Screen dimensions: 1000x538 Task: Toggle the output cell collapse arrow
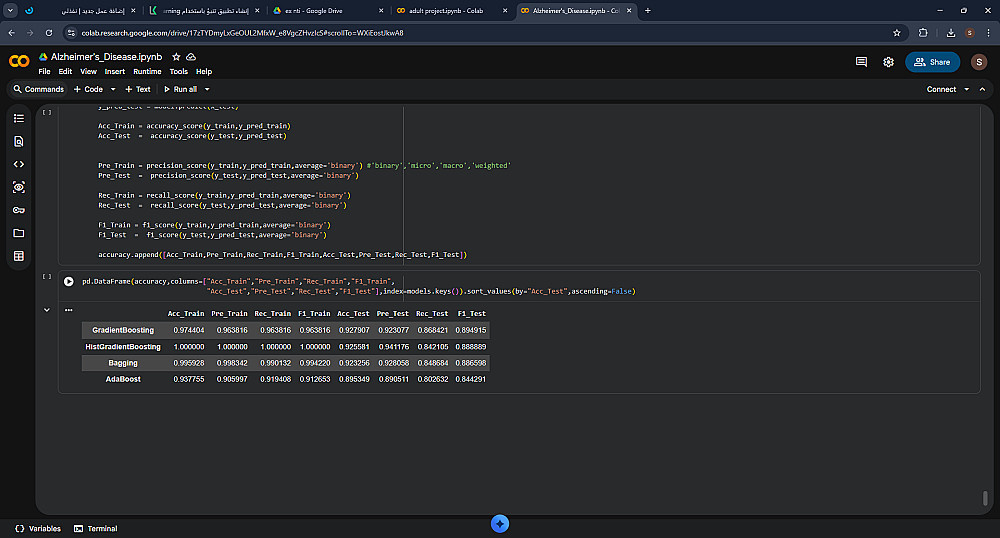pos(47,310)
